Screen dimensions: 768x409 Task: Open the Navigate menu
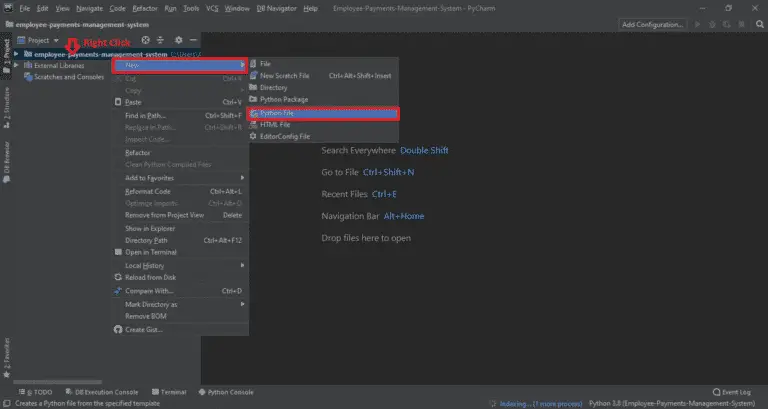(89, 8)
